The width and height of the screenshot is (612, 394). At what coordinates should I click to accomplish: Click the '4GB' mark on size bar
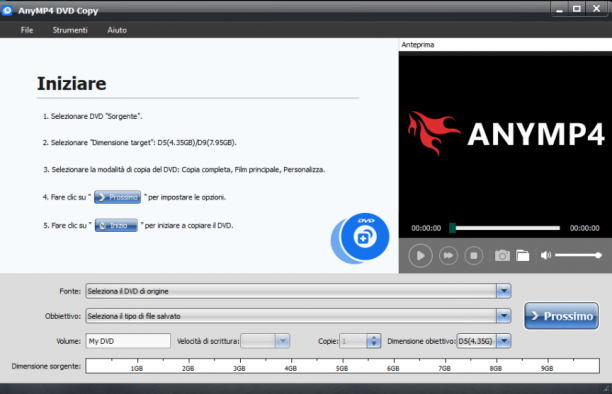(x=291, y=368)
